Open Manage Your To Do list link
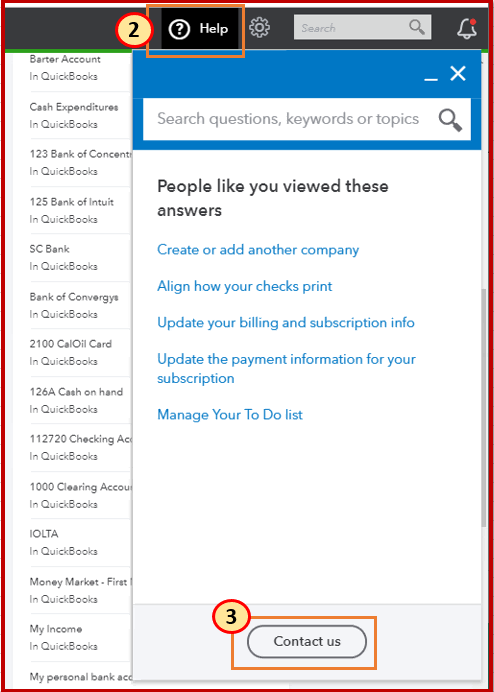The width and height of the screenshot is (494, 692). [x=230, y=415]
